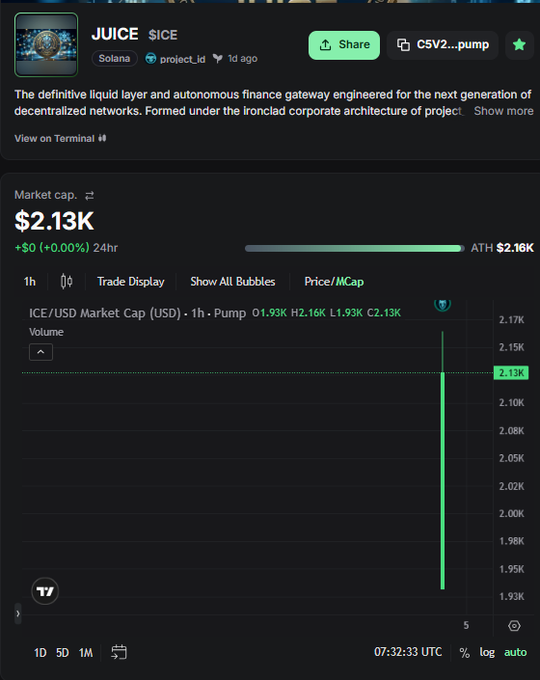The height and width of the screenshot is (680, 540).
Task: Copy the C5V2...pump contract address
Action: coord(442,45)
